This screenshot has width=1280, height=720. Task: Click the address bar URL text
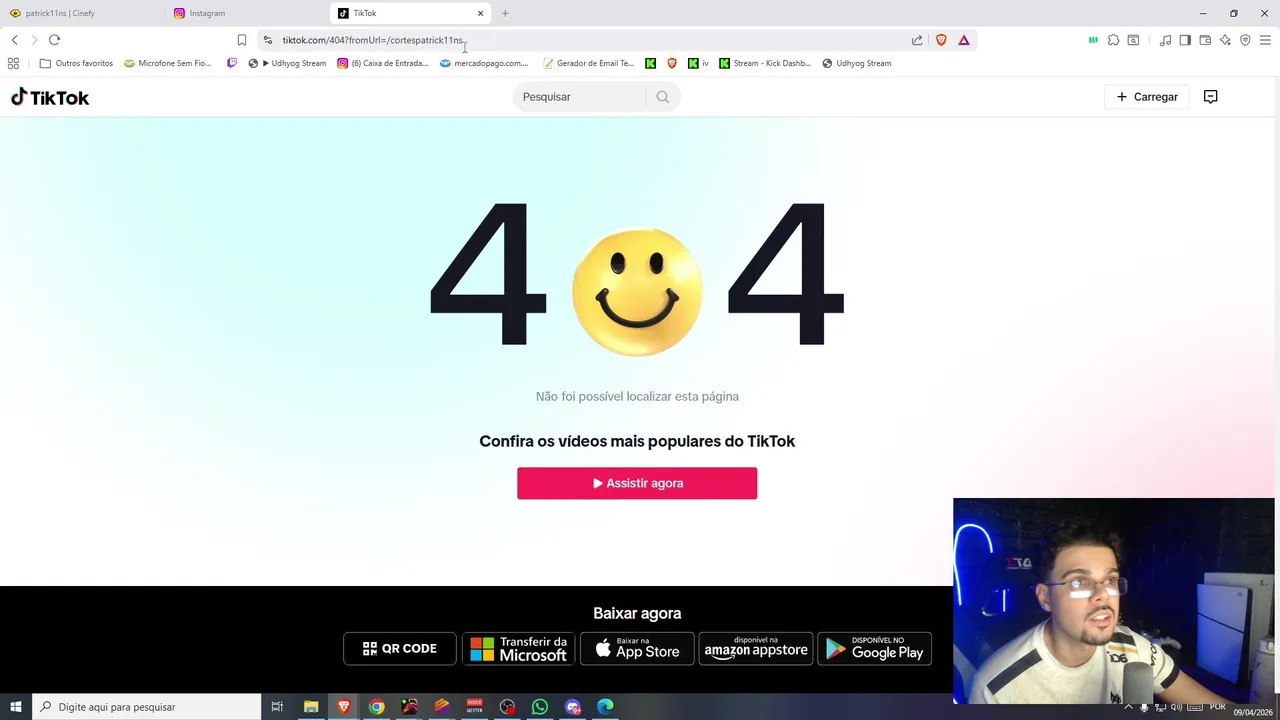[373, 40]
